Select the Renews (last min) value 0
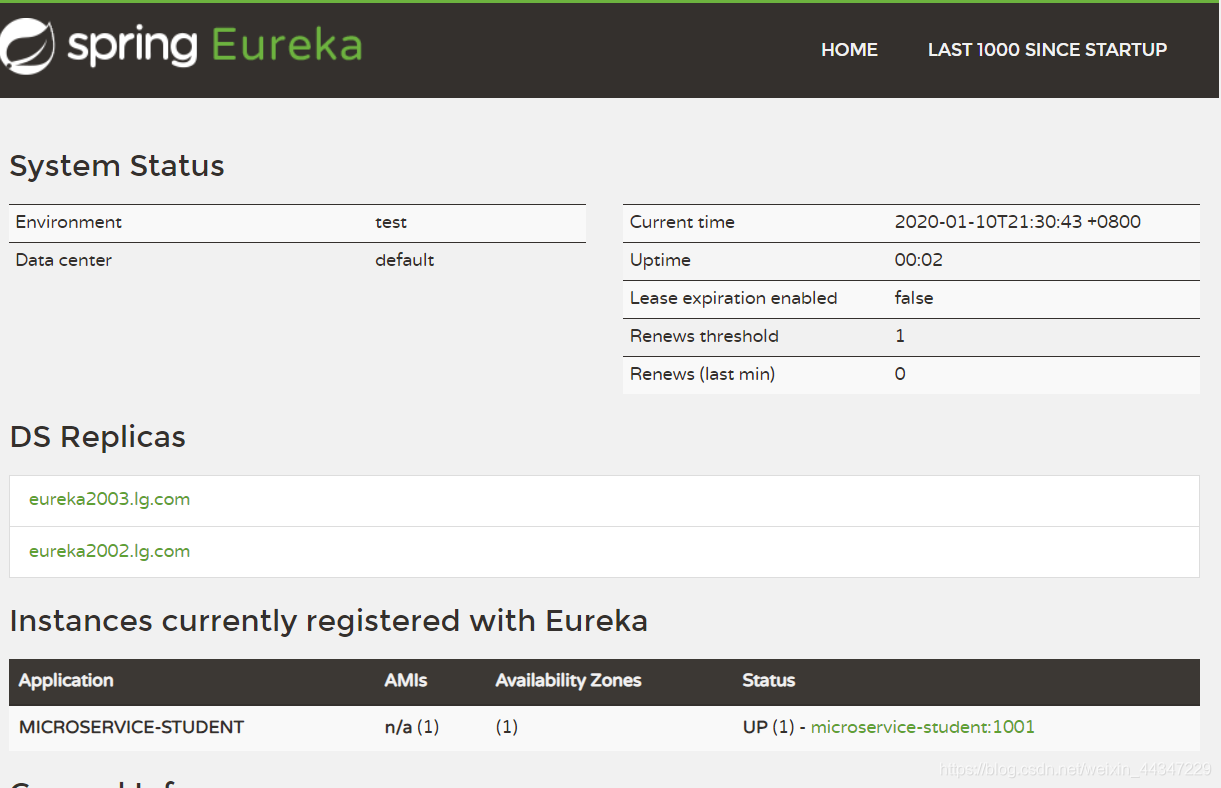1221x788 pixels. click(900, 374)
